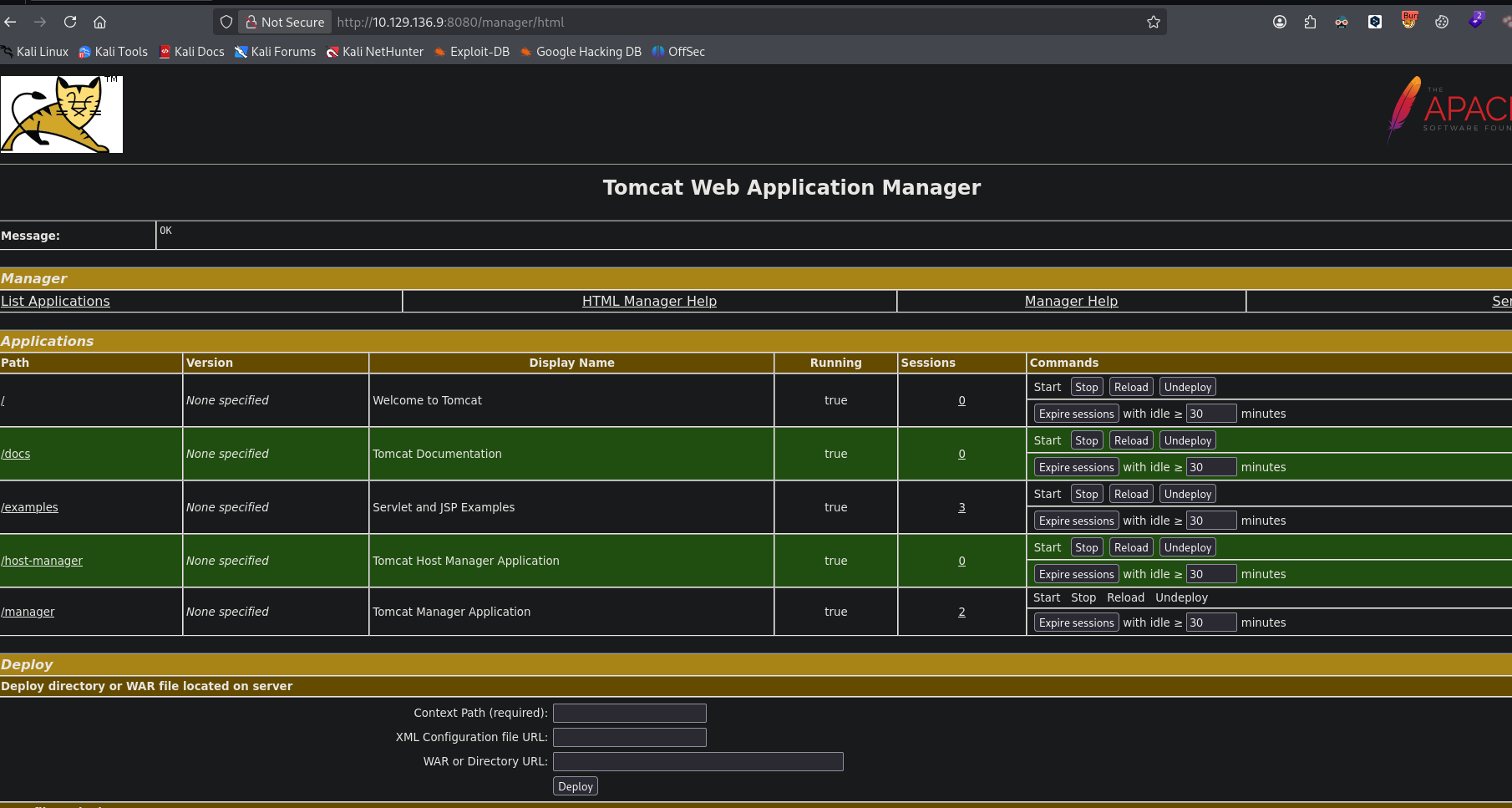The image size is (1512, 808).
Task: Click the WAR or Directory URL field
Action: tap(698, 761)
